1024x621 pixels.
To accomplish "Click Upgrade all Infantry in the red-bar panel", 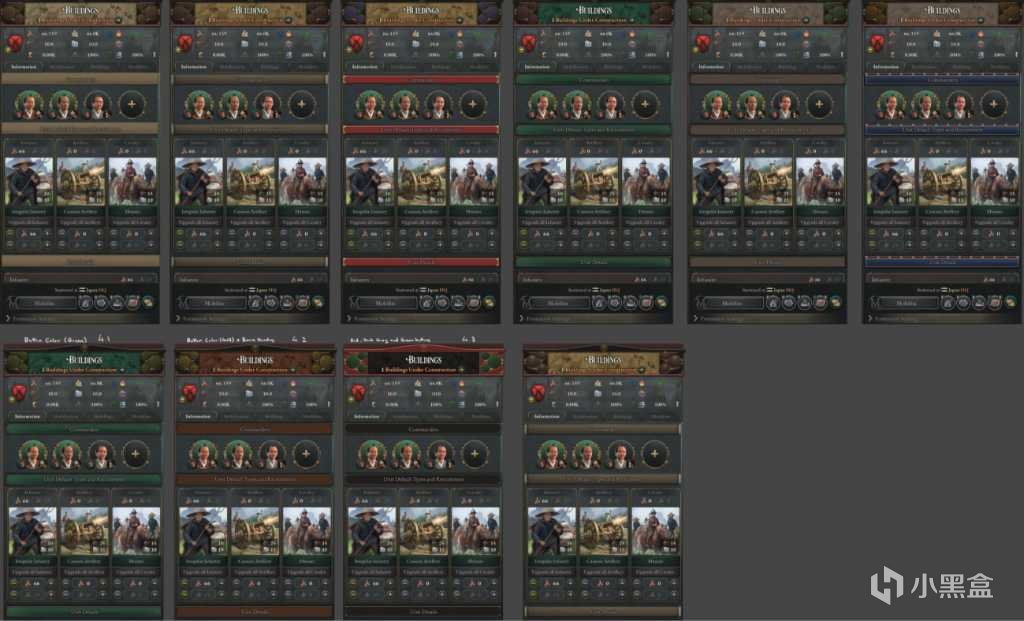I will click(369, 222).
